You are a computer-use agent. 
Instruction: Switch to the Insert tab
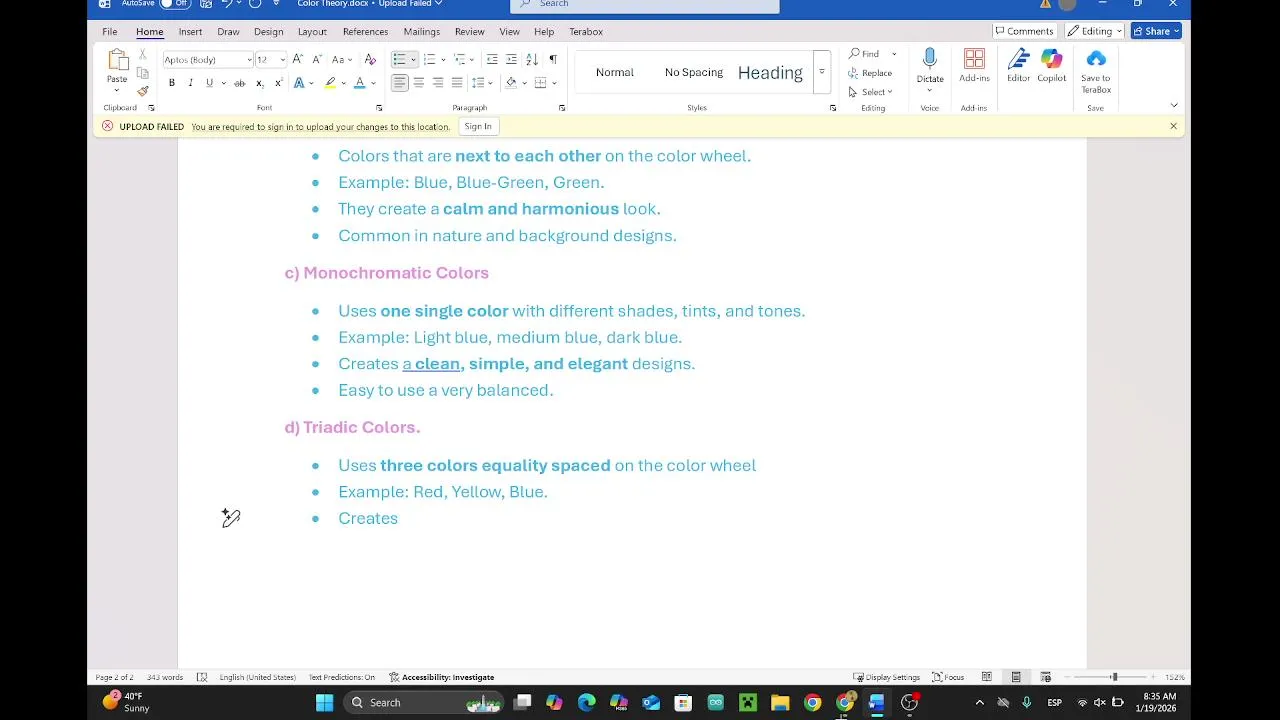coord(190,32)
